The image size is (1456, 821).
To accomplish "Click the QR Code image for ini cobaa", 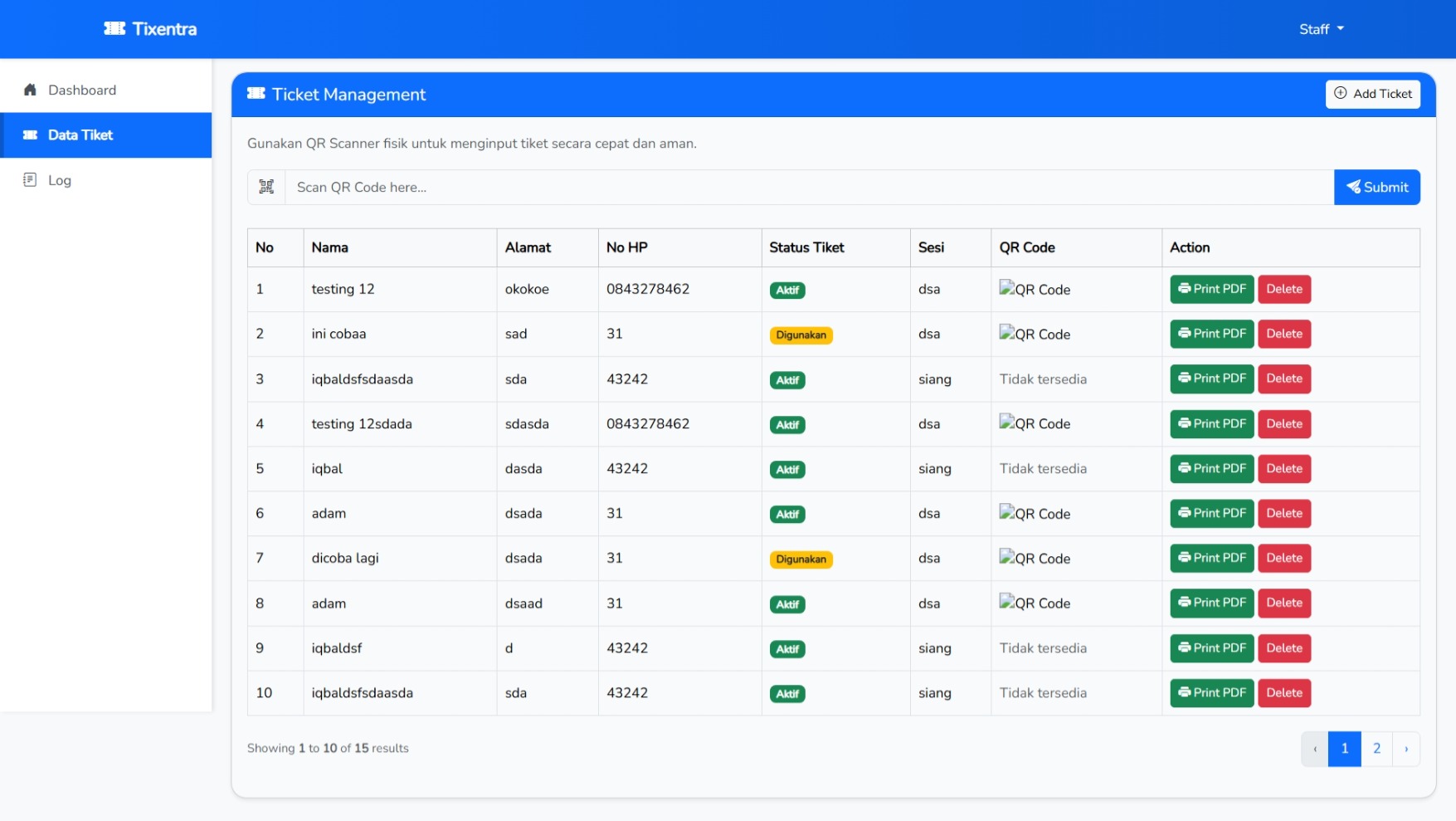I will (1034, 334).
